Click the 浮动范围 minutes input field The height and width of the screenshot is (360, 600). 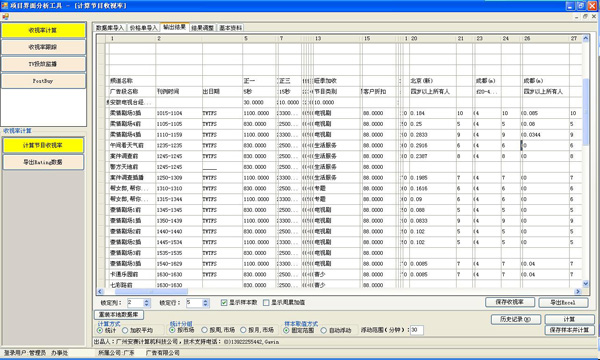[417, 330]
